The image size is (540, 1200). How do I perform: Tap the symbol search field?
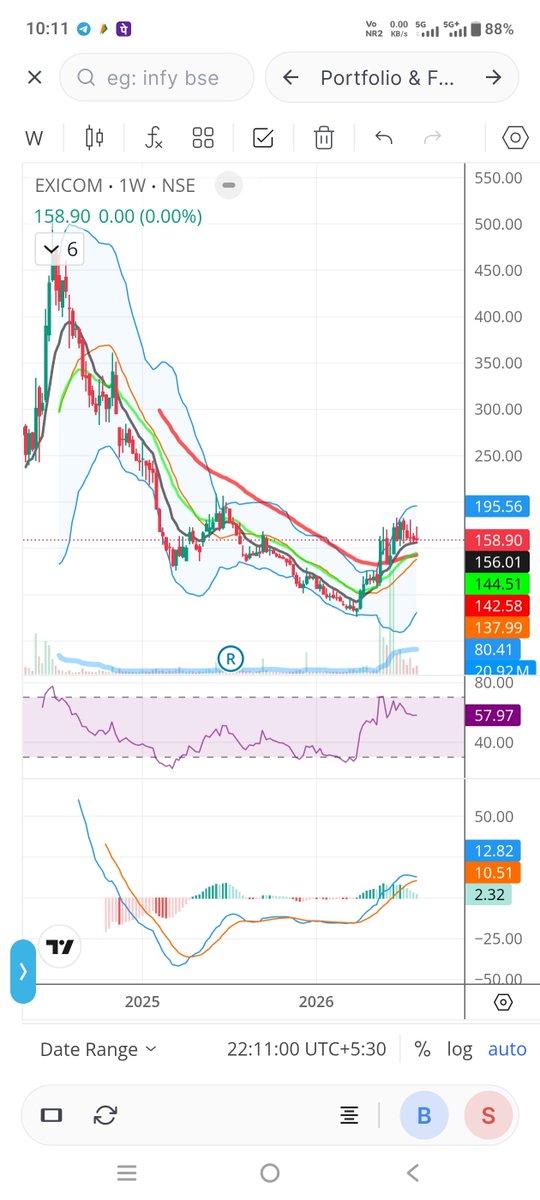(x=156, y=77)
